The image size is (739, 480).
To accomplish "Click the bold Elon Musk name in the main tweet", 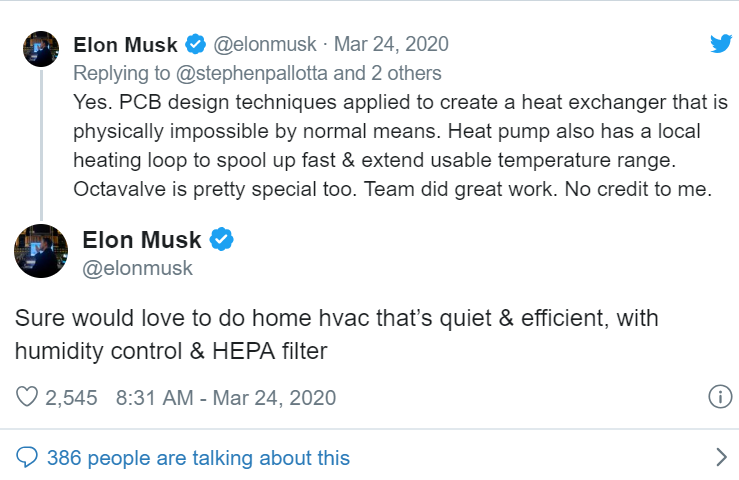I will point(141,240).
